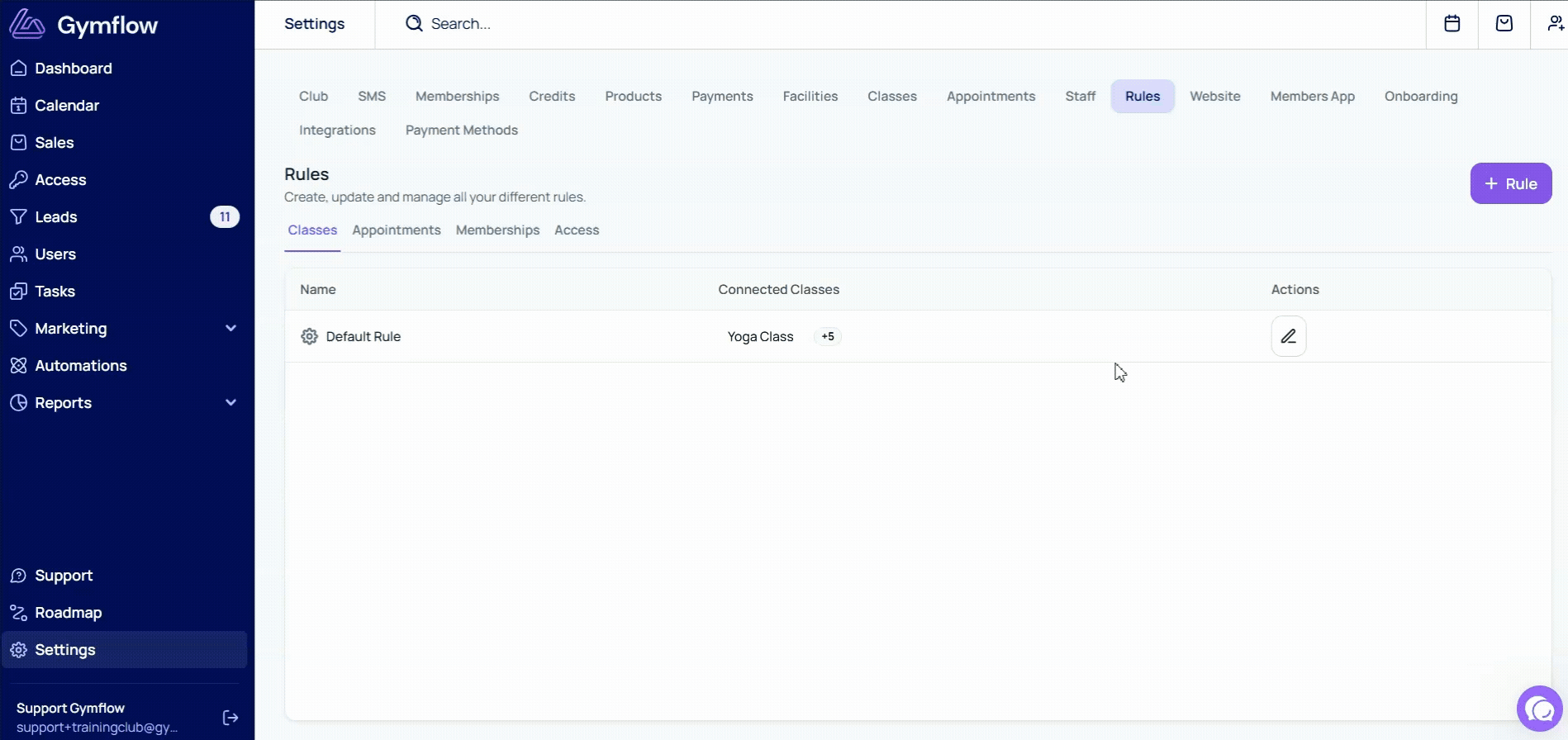
Task: Click the Access key icon
Action: [x=18, y=180]
